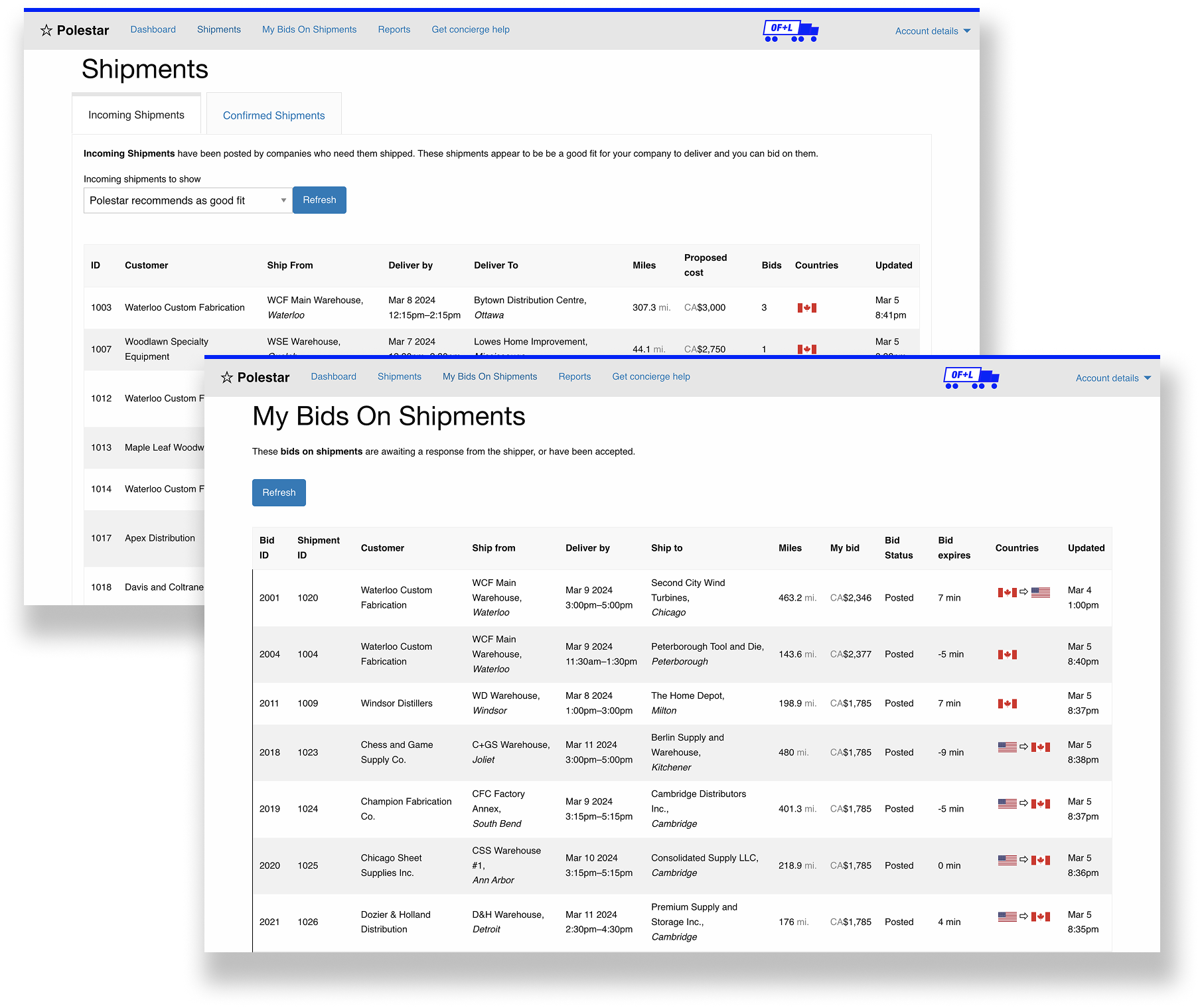Click Canada flag in shipment 1007 row
This screenshot has width=1200, height=1008.
coord(806,349)
